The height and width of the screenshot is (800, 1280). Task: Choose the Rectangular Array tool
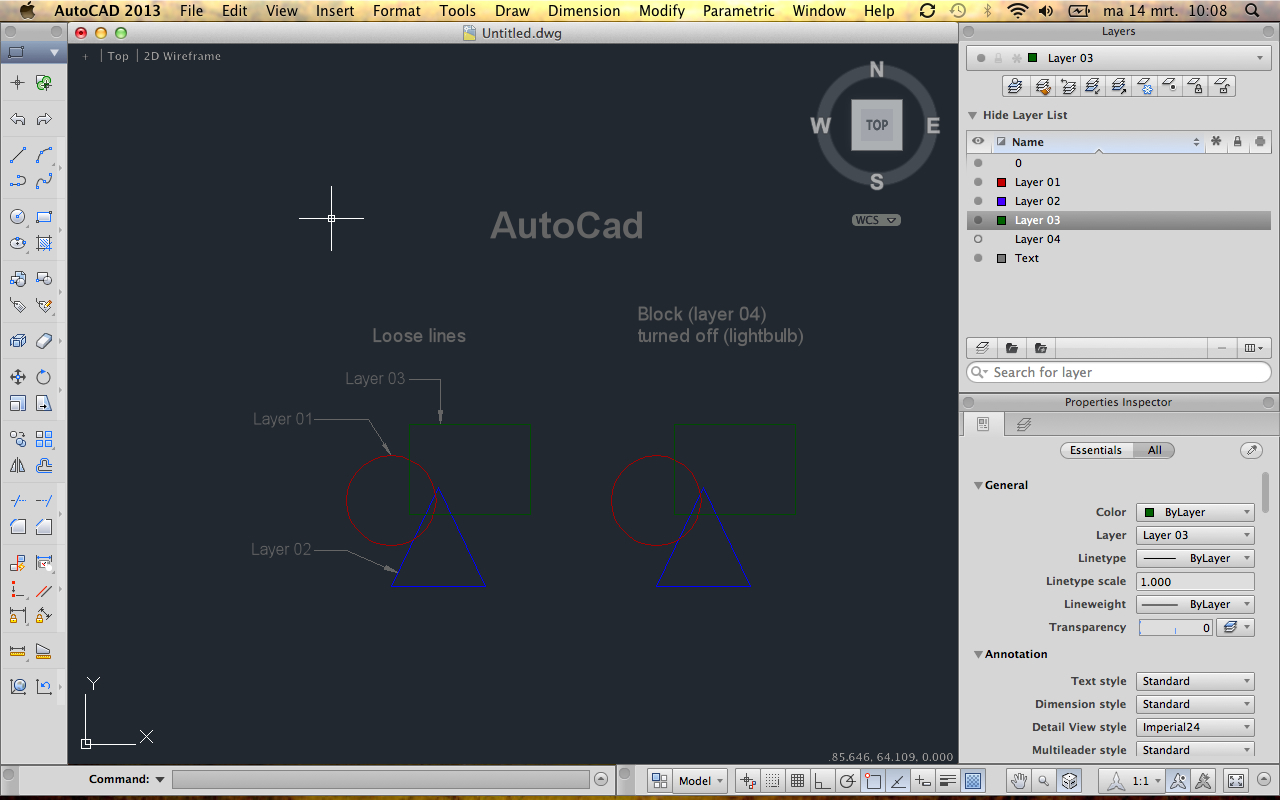[44, 439]
